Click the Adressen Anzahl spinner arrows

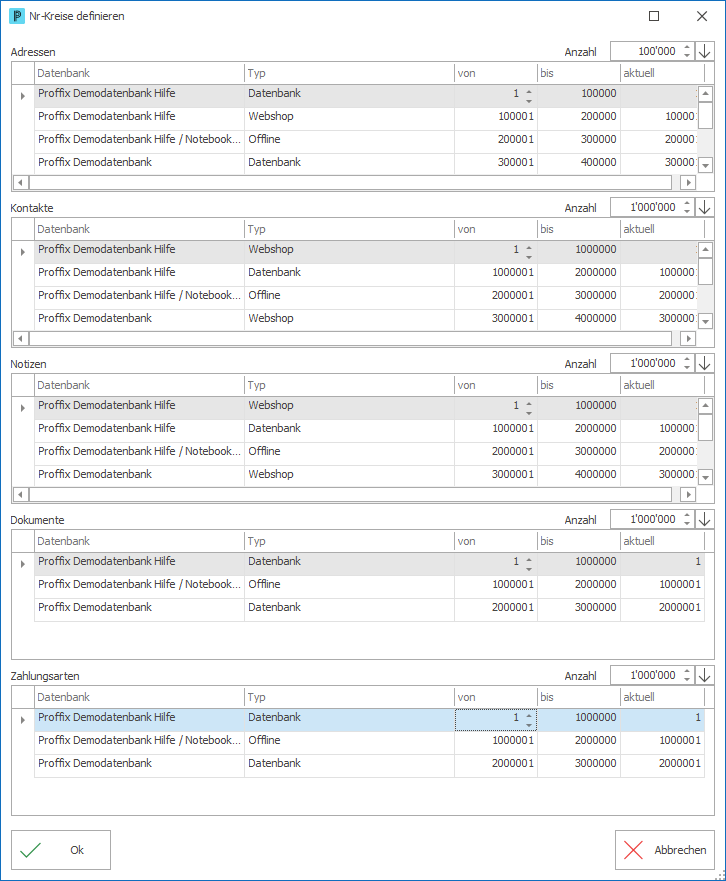pos(687,51)
